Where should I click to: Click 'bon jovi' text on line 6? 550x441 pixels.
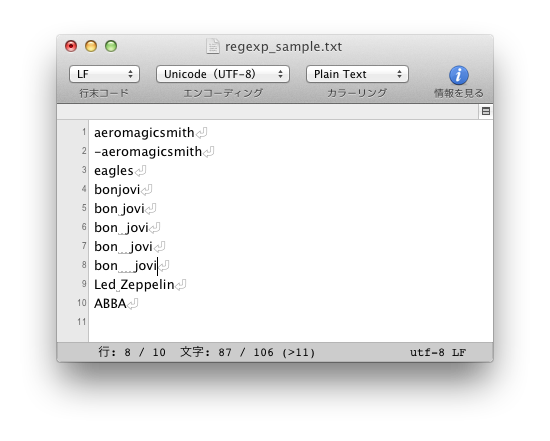(x=121, y=228)
